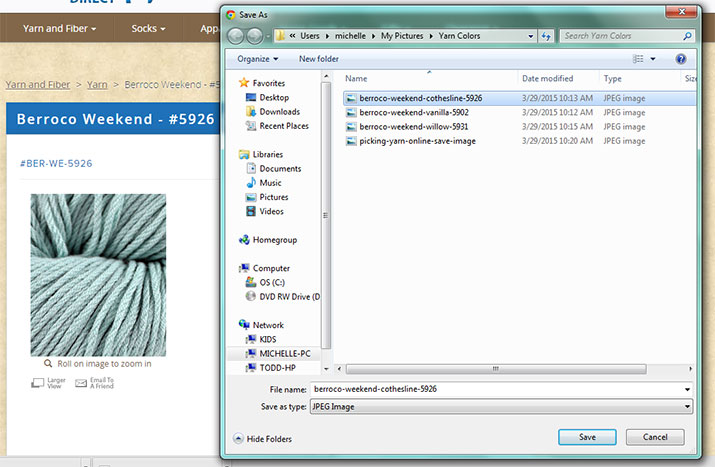Click the michelle breadcrumb in the address bar
Viewport: 715px width, 467px height.
tap(350, 36)
